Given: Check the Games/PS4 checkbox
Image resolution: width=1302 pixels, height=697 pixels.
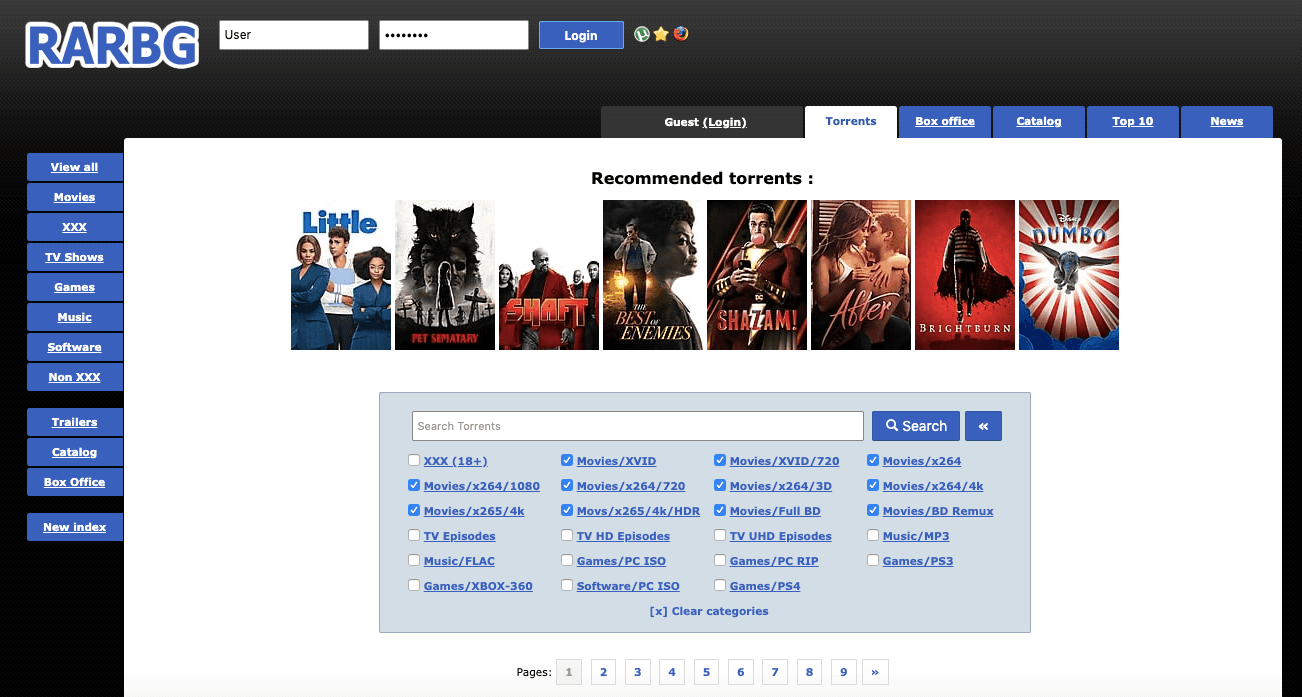Looking at the screenshot, I should click(720, 586).
